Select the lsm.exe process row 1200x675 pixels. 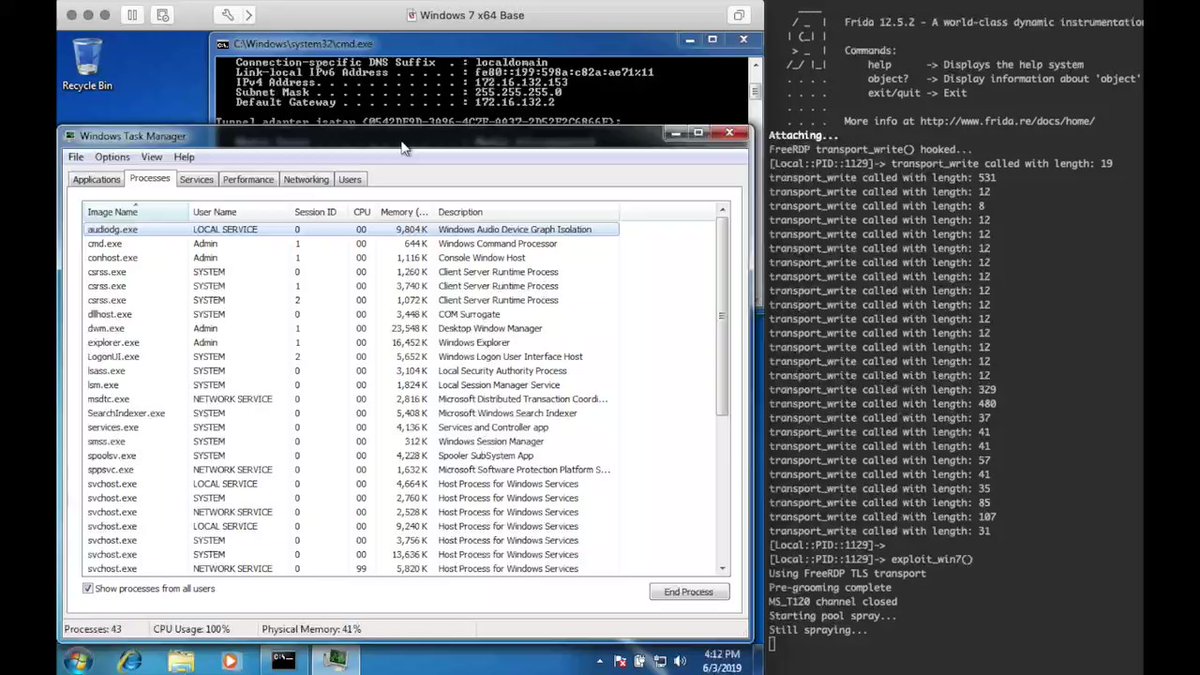pyautogui.click(x=351, y=384)
